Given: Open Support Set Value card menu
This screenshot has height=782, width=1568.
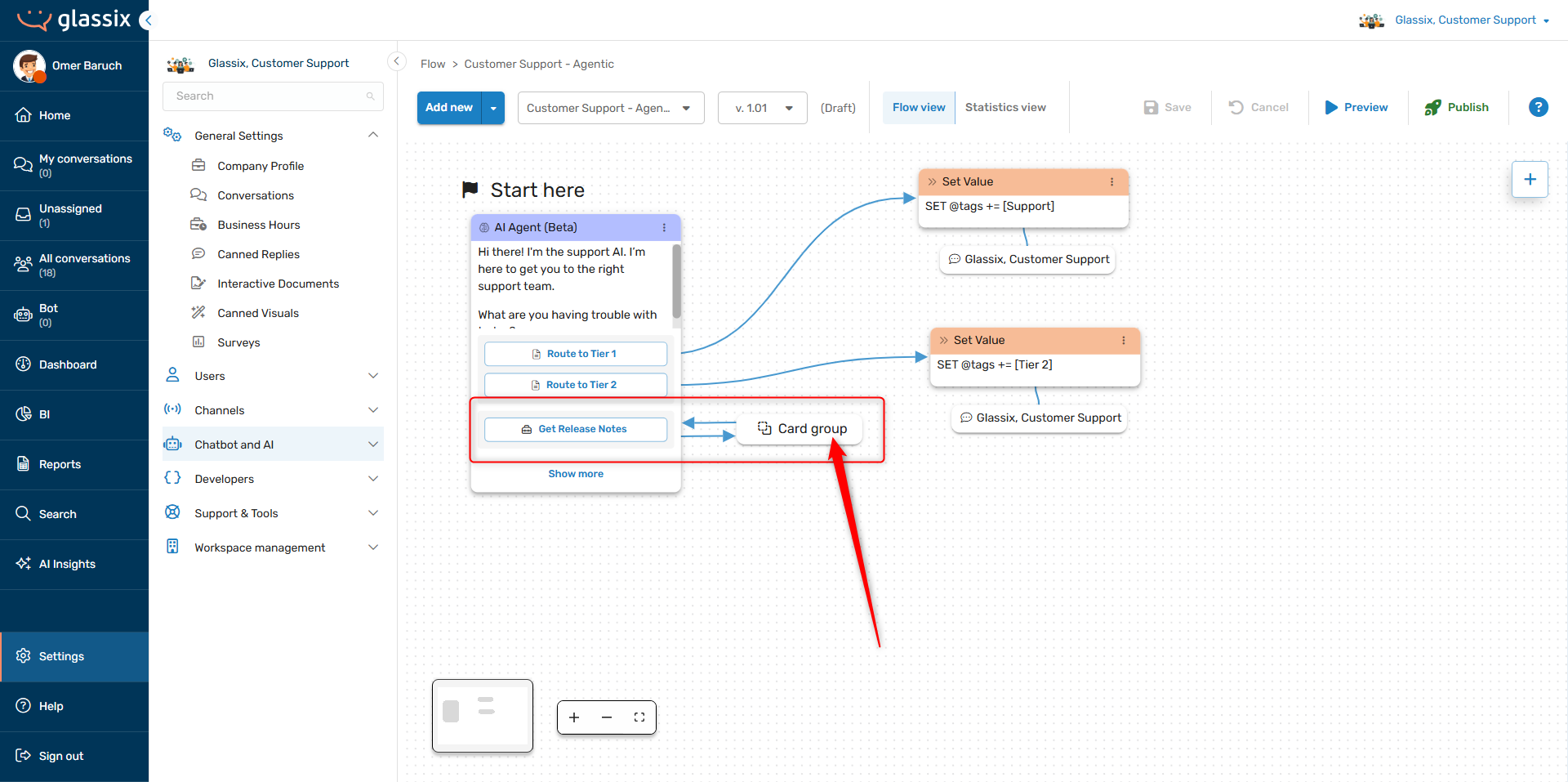Looking at the screenshot, I should [1111, 181].
